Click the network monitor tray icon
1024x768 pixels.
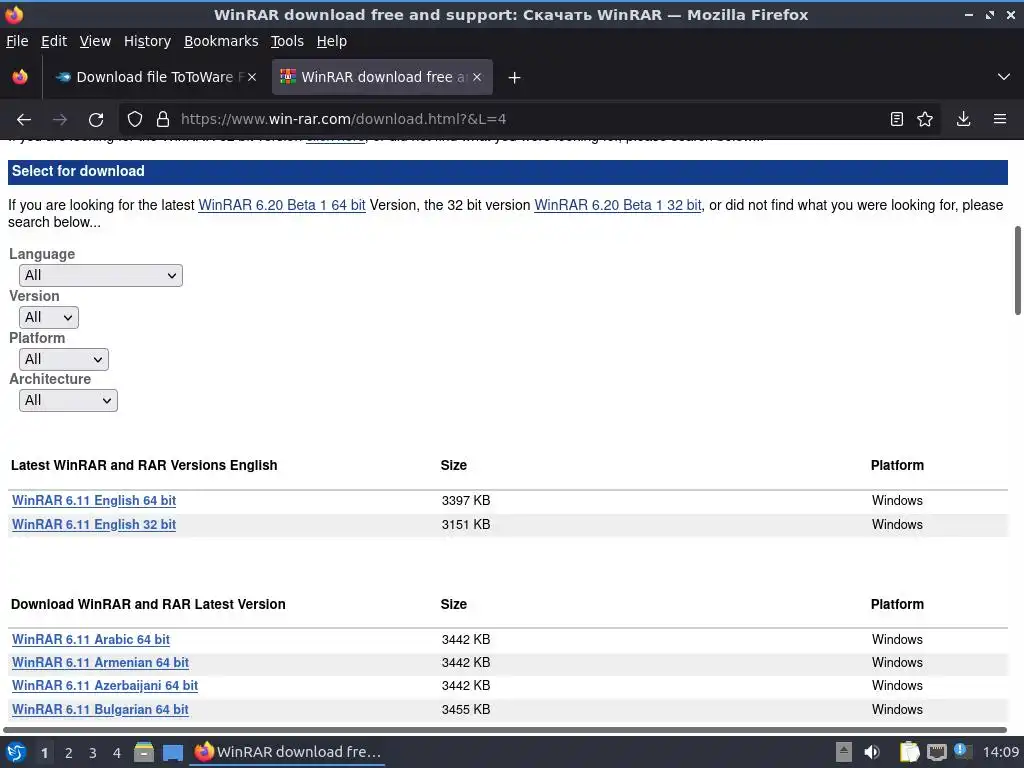click(936, 752)
